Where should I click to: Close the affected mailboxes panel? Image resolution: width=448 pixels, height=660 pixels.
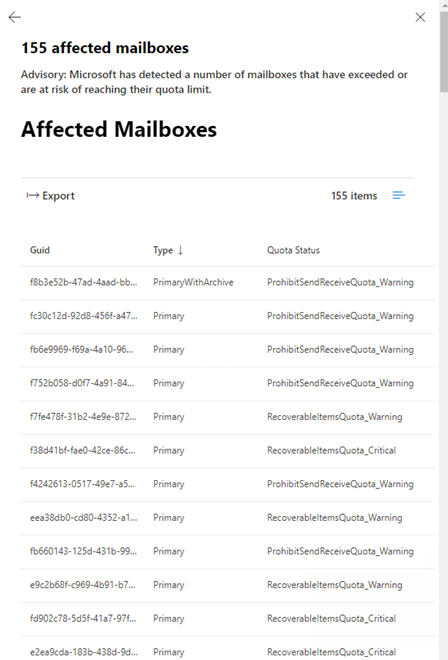coord(420,17)
